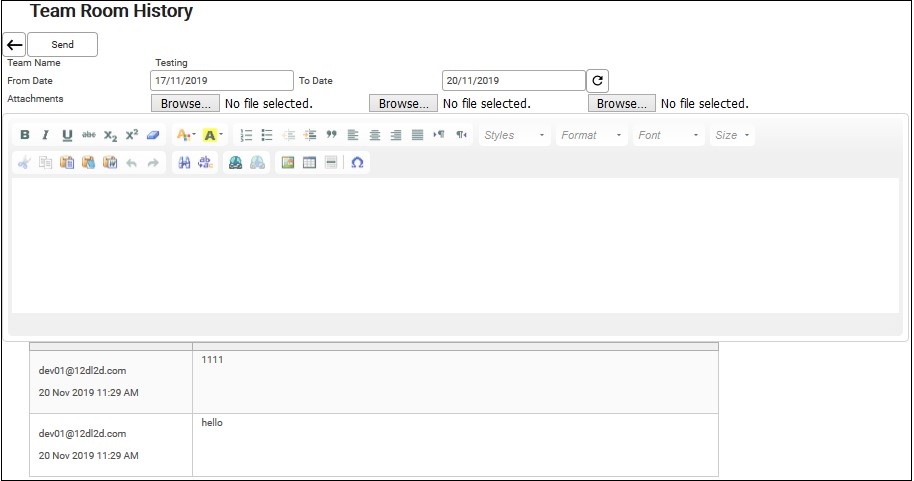The height and width of the screenshot is (481, 914).
Task: Center align the text
Action: (x=374, y=135)
